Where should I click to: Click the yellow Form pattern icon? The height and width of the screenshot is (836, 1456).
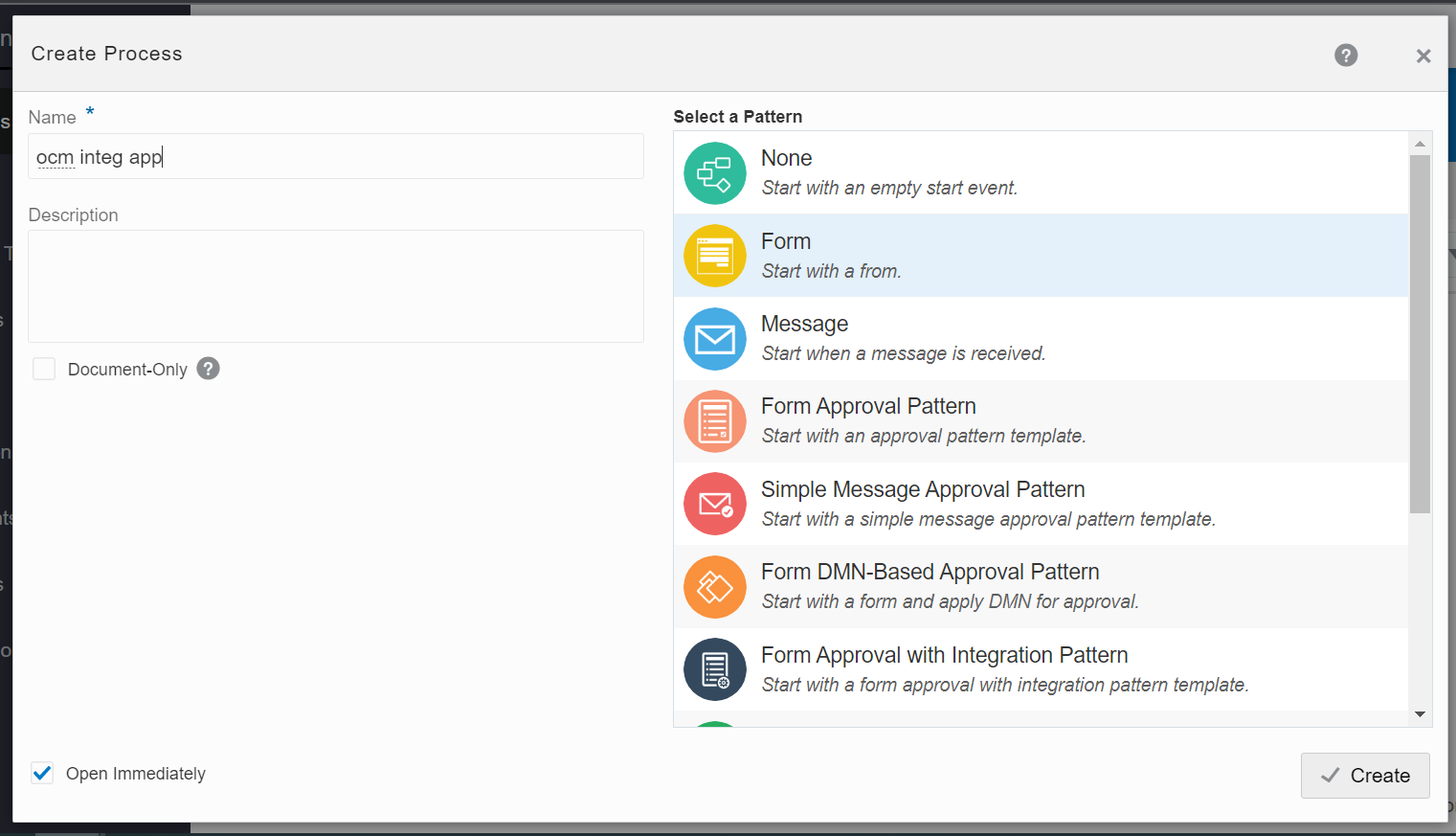pos(715,256)
